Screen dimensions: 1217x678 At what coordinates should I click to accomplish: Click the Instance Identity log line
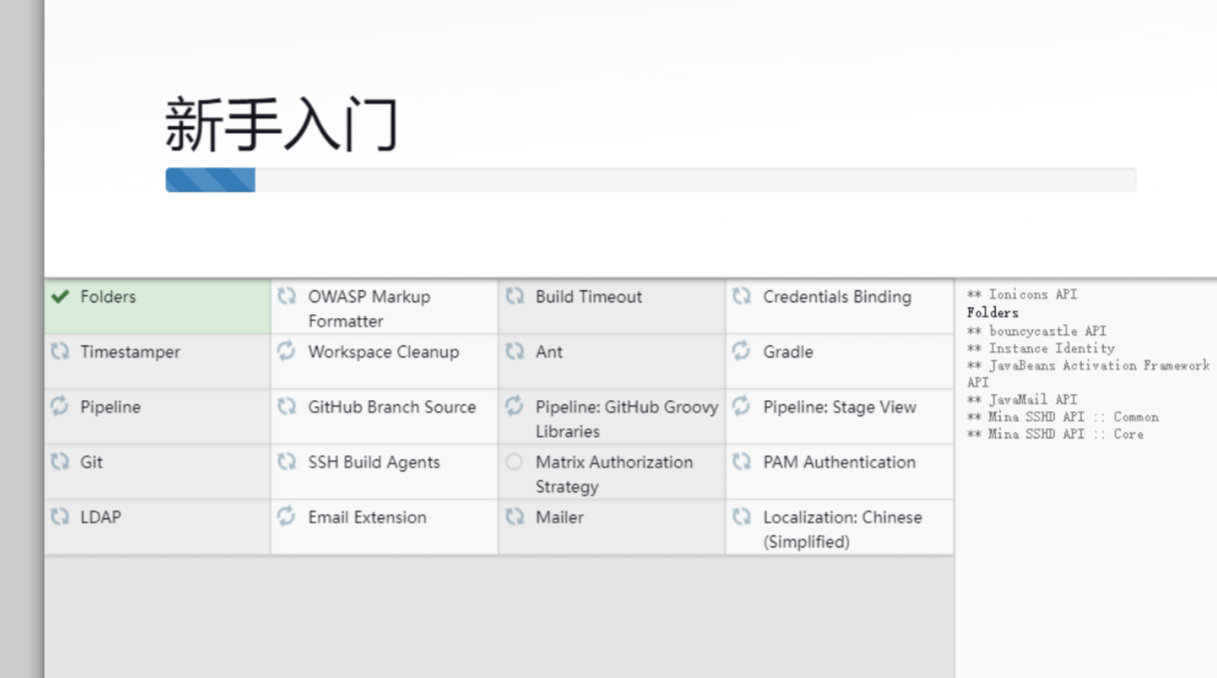pyautogui.click(x=1041, y=348)
